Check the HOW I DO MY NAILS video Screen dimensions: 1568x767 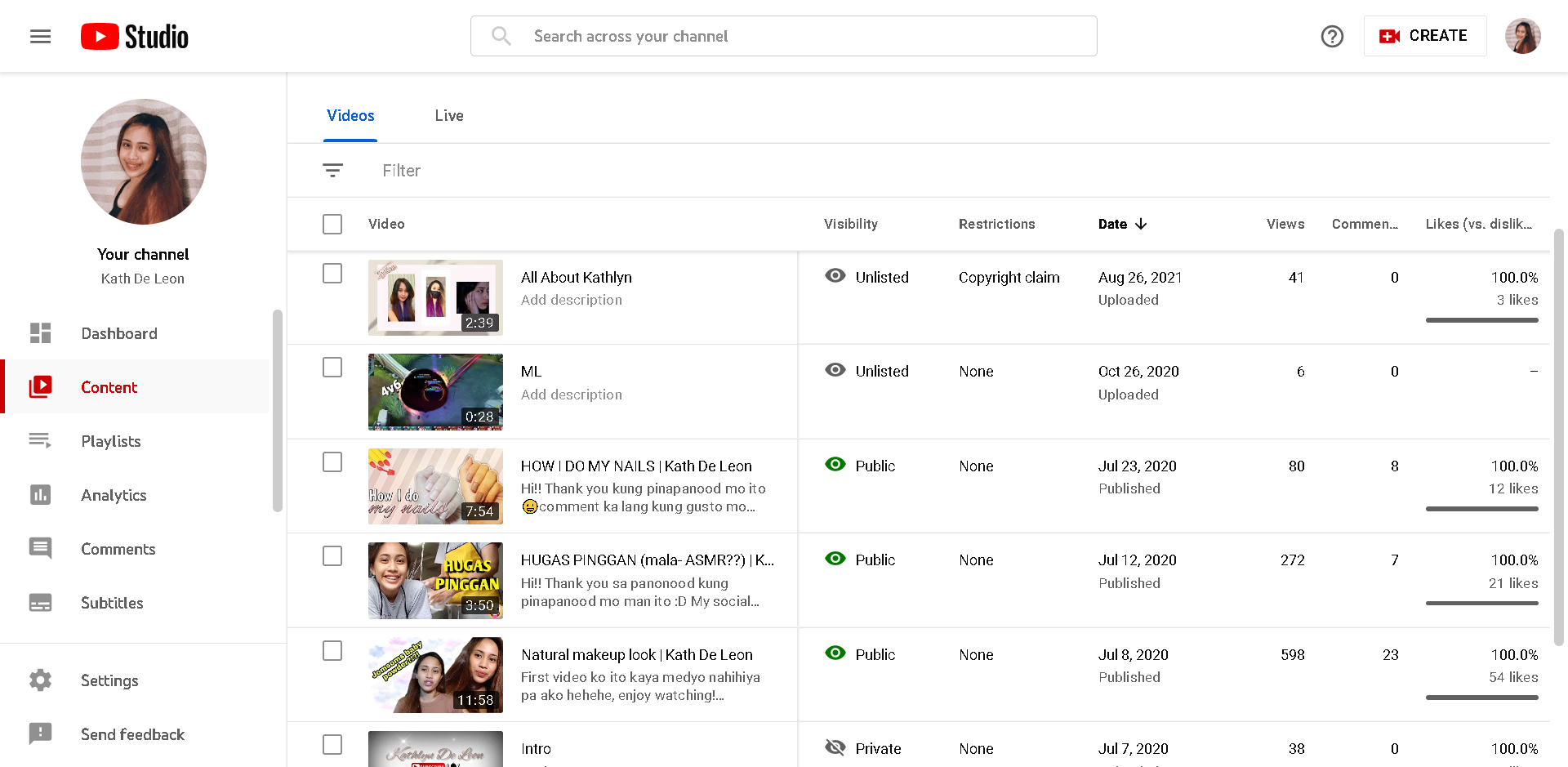click(332, 462)
